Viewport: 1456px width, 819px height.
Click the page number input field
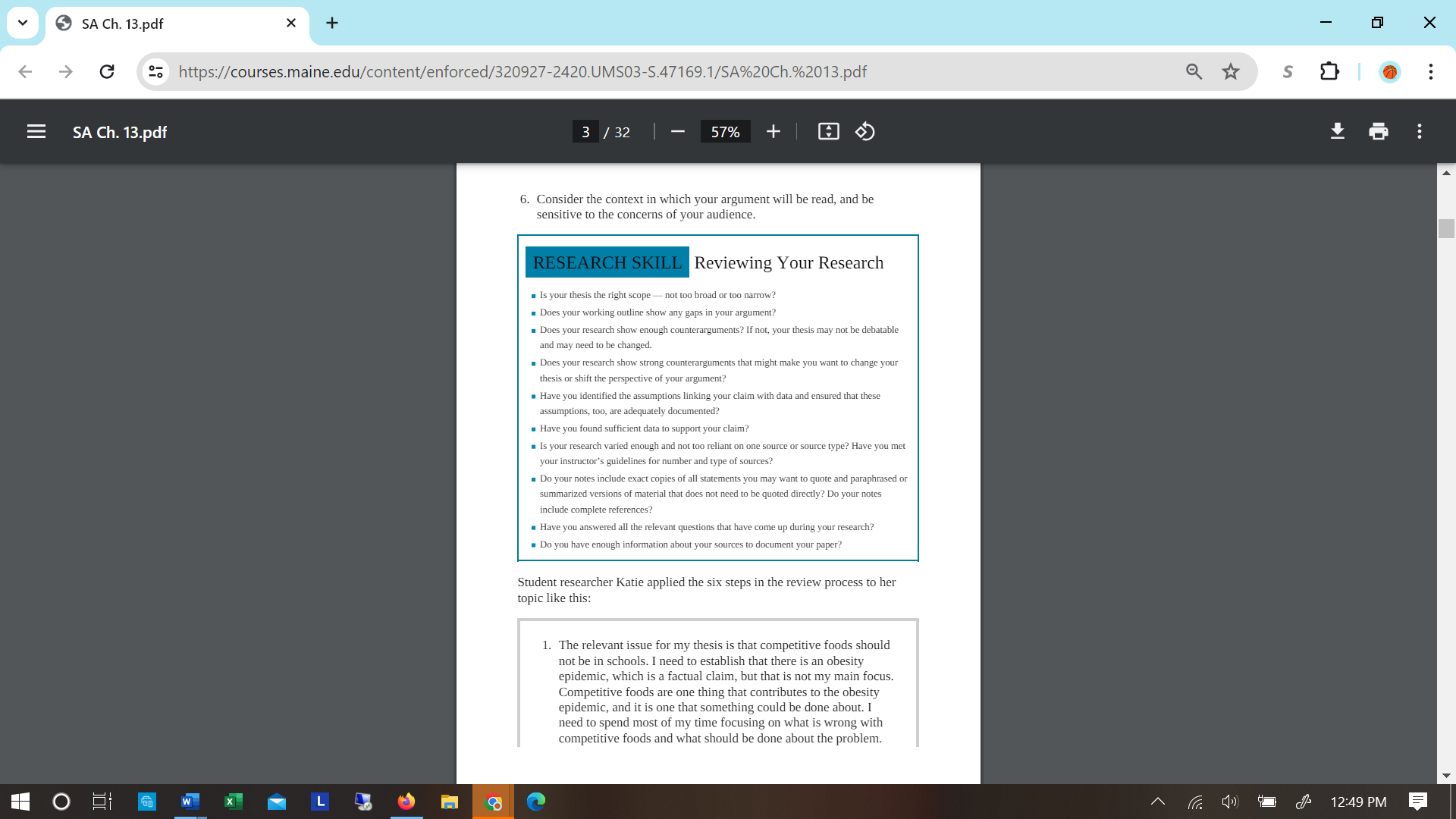585,132
